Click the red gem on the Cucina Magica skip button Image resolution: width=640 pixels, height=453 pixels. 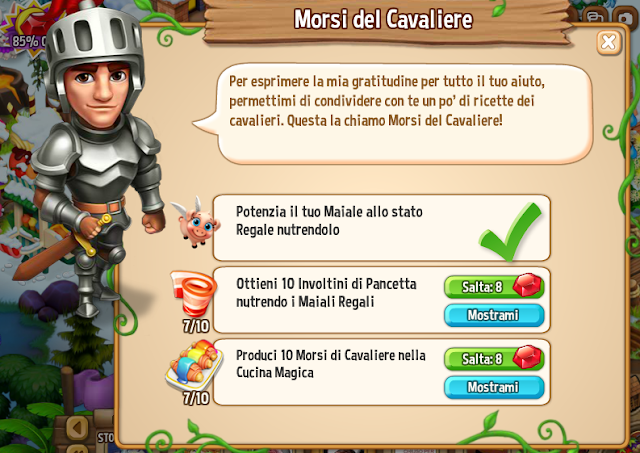click(x=527, y=357)
